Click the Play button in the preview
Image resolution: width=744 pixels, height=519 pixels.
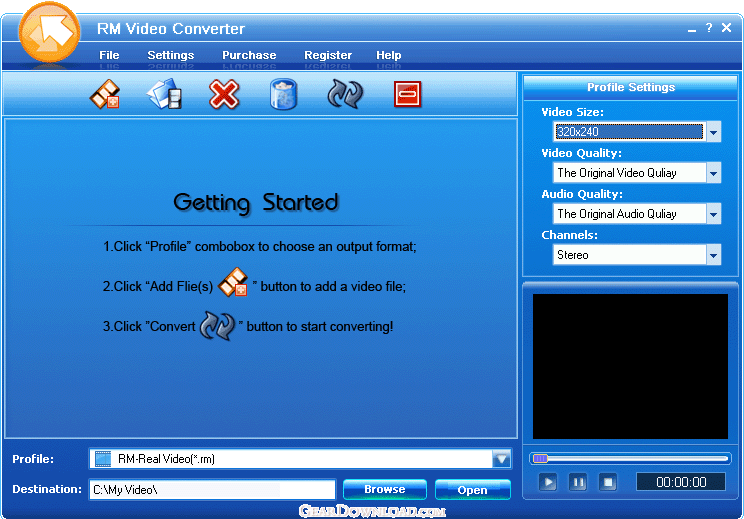tap(548, 482)
